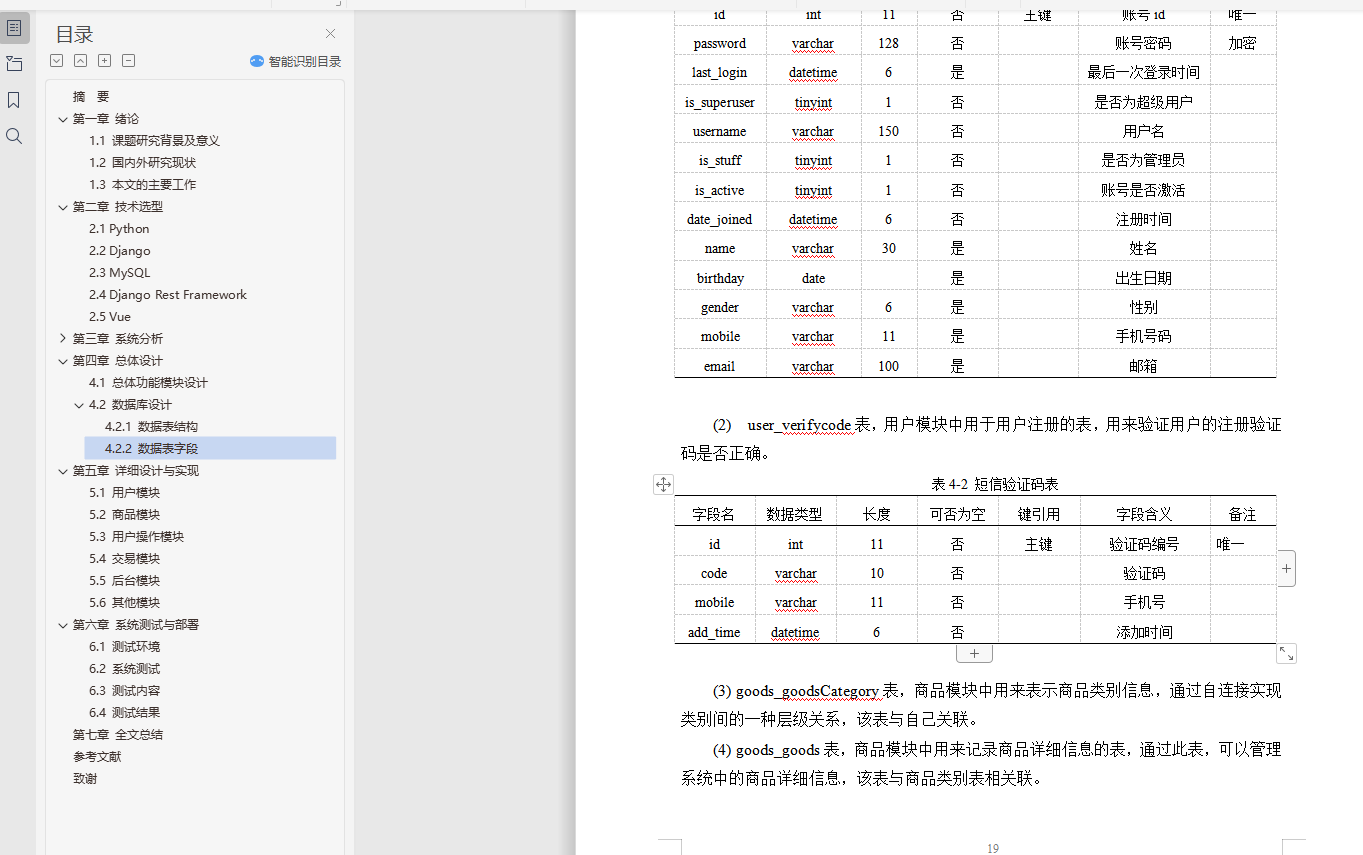The height and width of the screenshot is (855, 1363).
Task: Jump to 致谢 in outline
Action: [x=85, y=779]
